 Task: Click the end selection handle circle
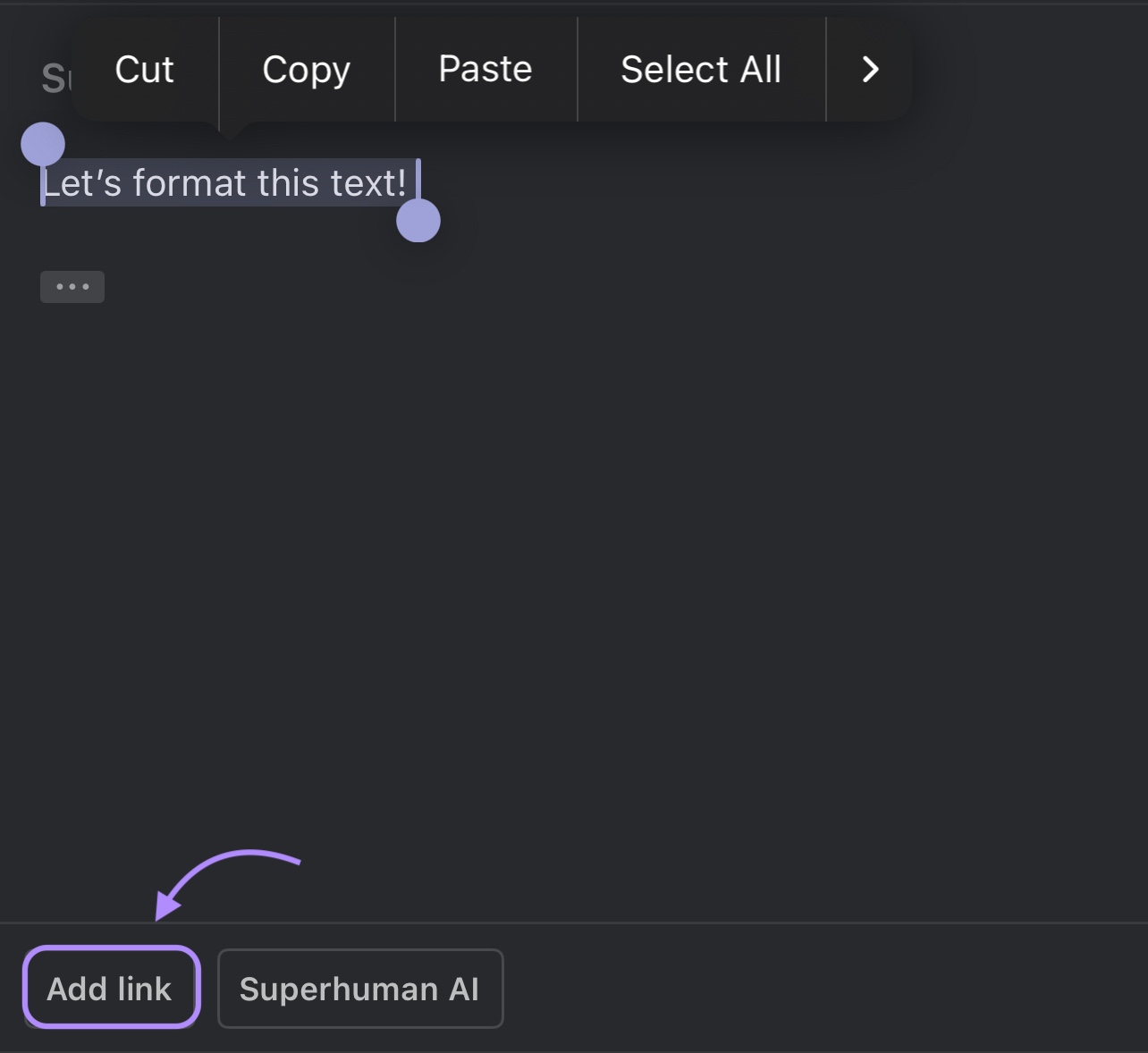click(x=418, y=220)
